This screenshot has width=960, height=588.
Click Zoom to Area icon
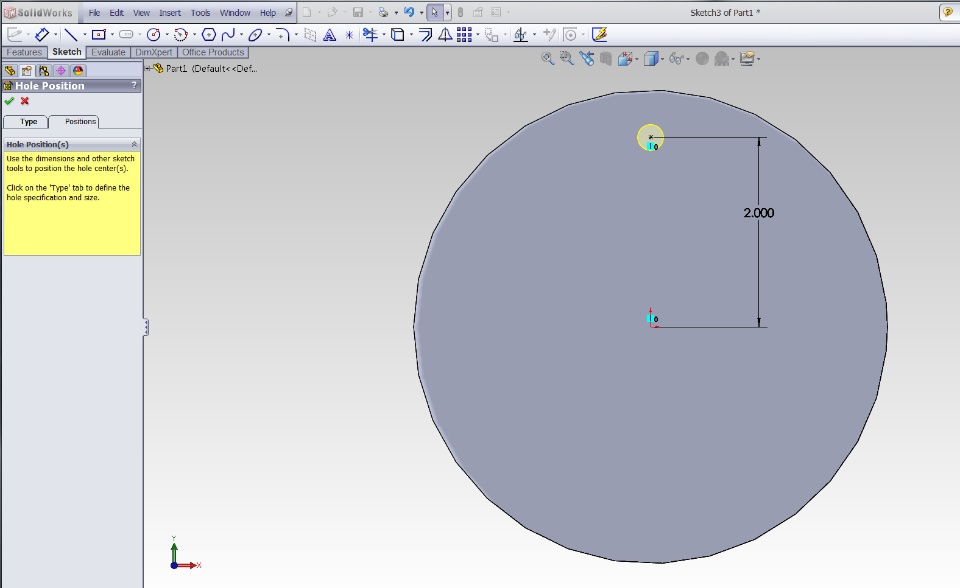click(x=566, y=59)
